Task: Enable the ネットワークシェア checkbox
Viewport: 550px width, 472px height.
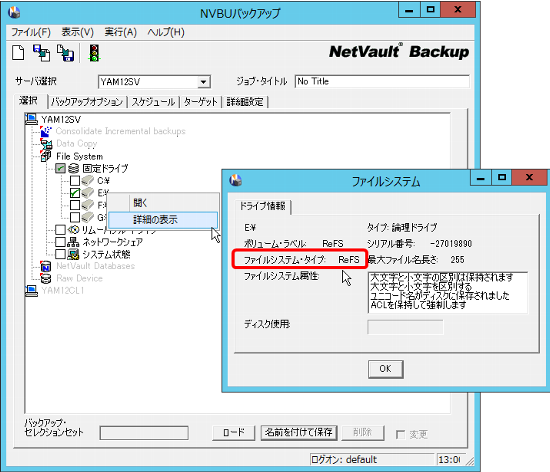Action: tap(60, 242)
